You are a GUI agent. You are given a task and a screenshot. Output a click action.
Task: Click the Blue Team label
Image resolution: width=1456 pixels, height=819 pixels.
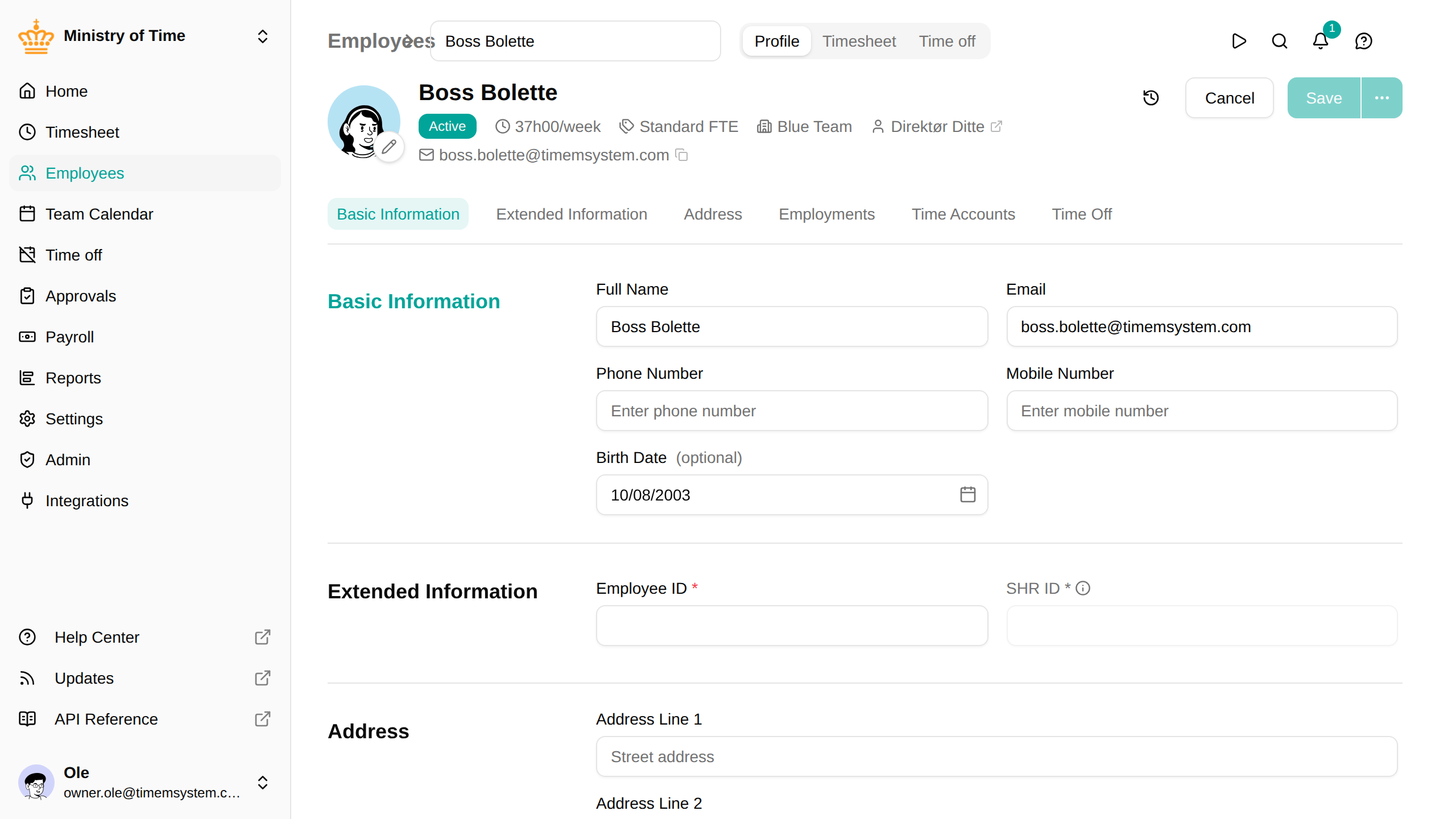point(804,126)
